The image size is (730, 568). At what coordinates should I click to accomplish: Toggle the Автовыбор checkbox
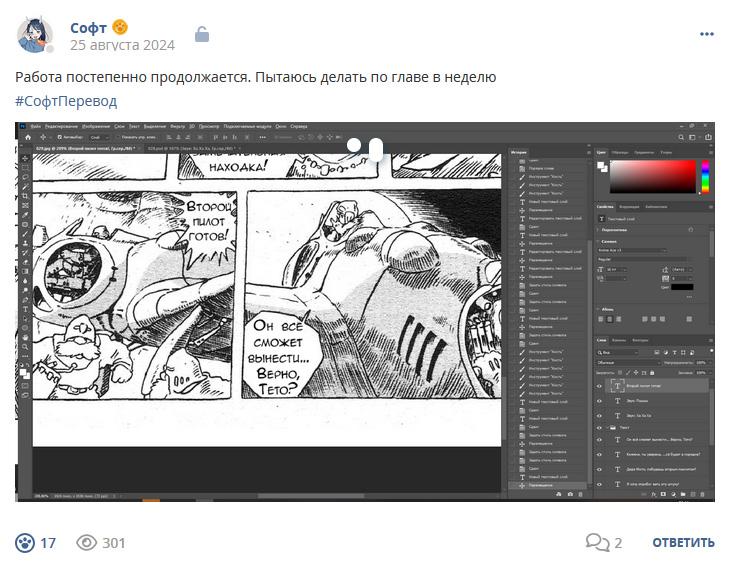60,137
